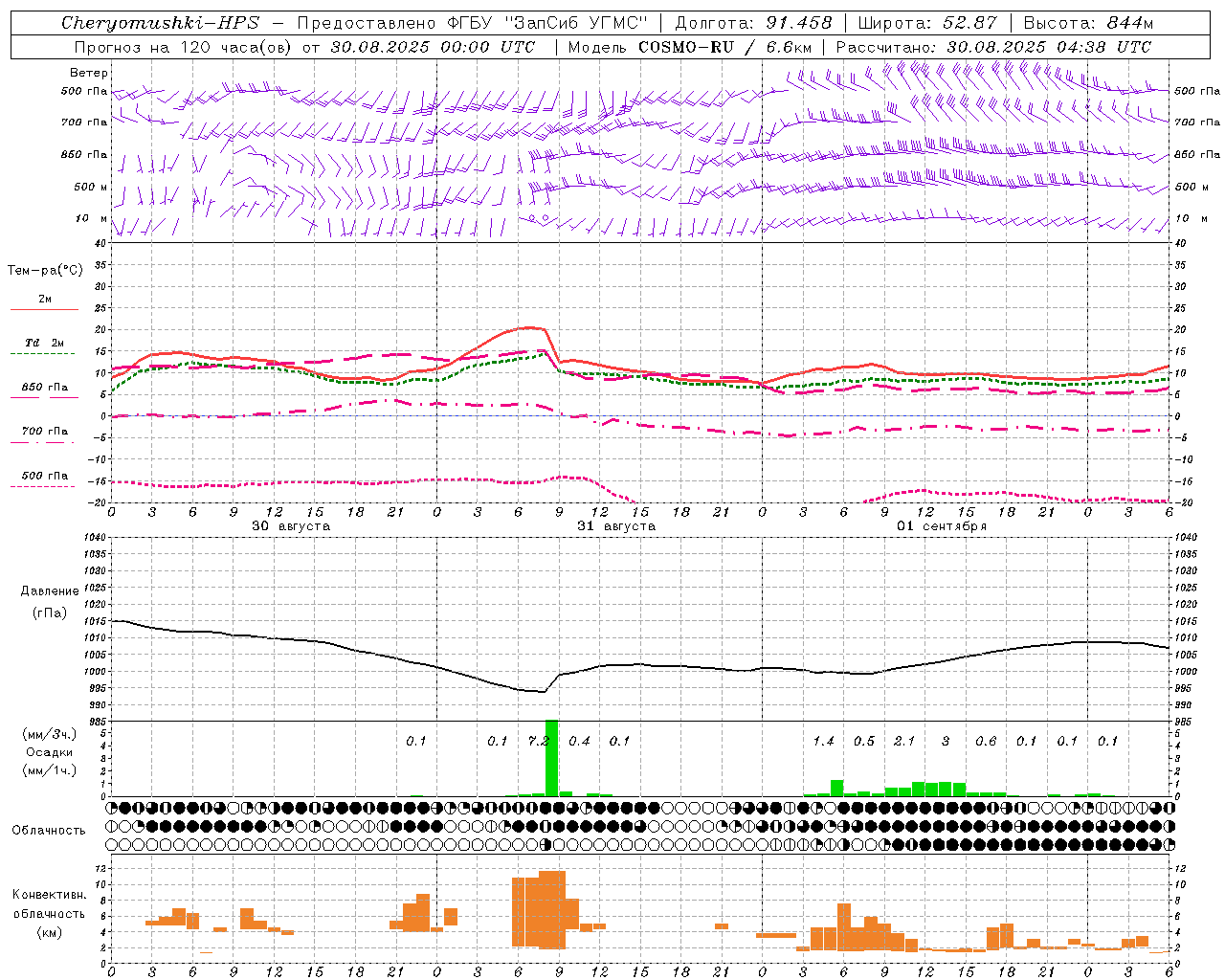This screenshot has height=980, width=1225.
Task: Click the 700 гПа temperature legend entry
Action: 44,432
